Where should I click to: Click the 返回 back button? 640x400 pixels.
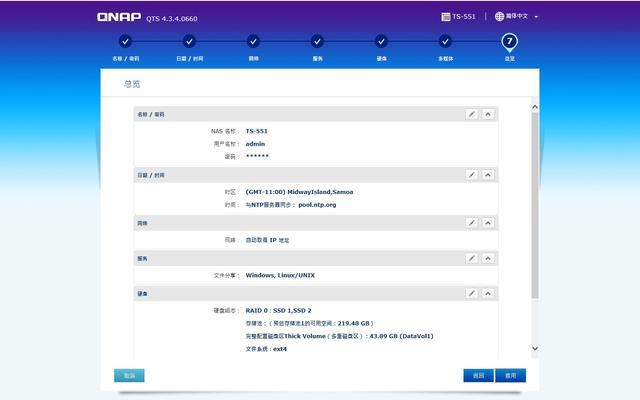click(478, 376)
